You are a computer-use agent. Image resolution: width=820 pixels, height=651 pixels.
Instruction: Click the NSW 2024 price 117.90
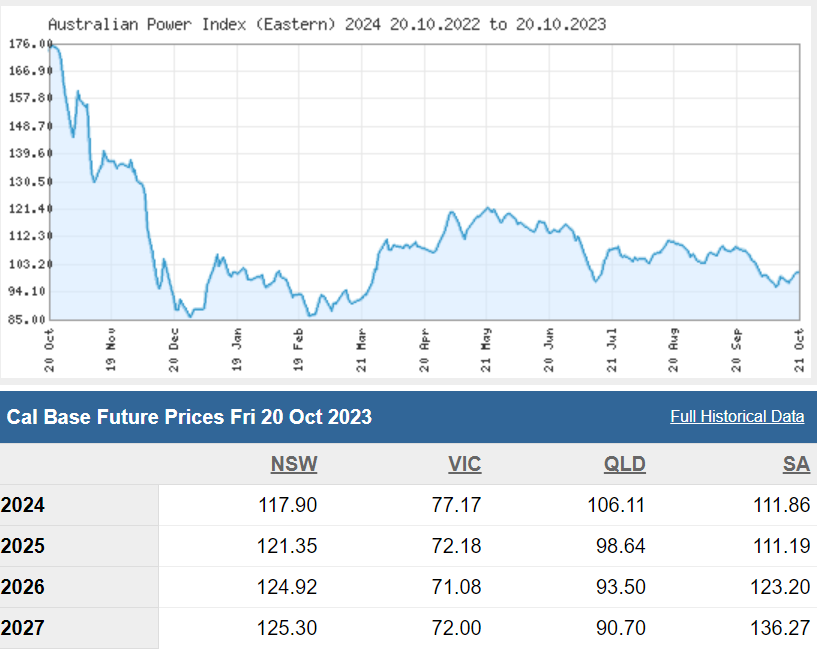click(x=286, y=505)
